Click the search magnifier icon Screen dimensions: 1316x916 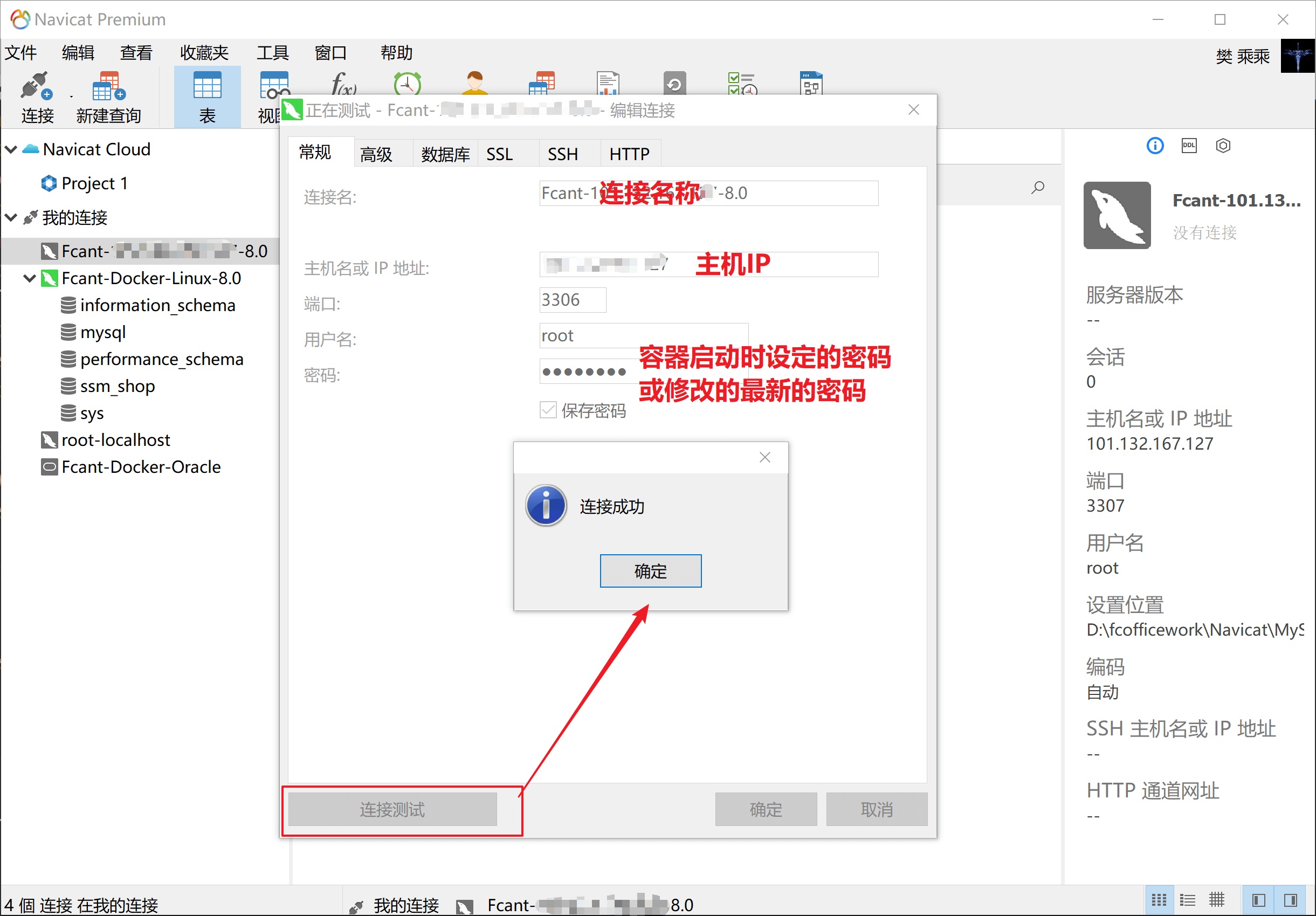(1037, 188)
